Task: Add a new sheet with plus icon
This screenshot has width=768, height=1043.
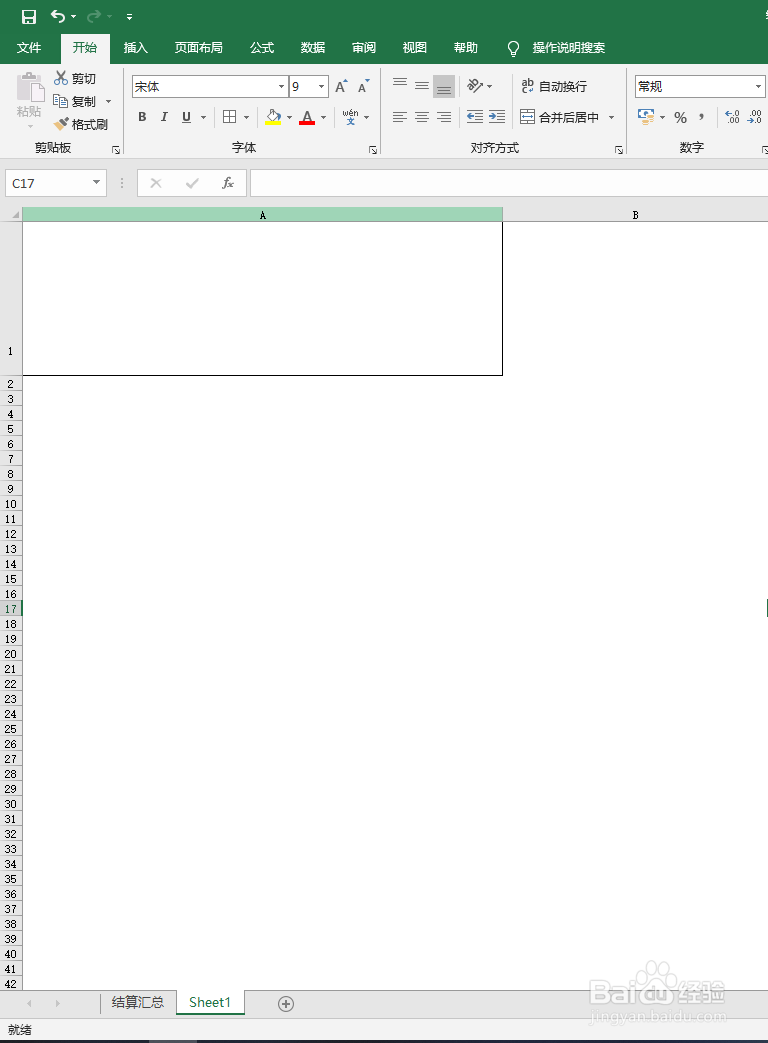Action: point(286,1004)
